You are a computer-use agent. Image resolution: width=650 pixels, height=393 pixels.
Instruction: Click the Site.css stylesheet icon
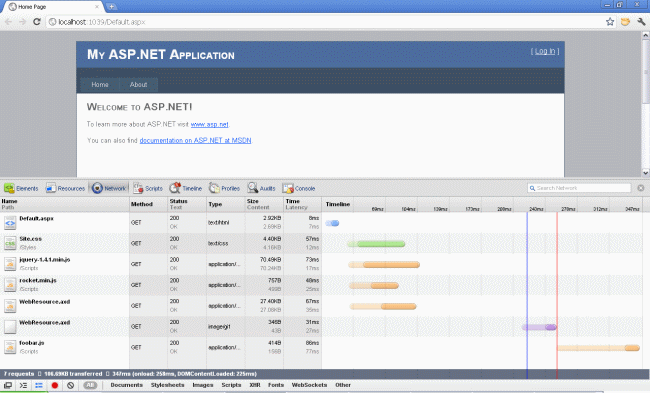(10, 243)
